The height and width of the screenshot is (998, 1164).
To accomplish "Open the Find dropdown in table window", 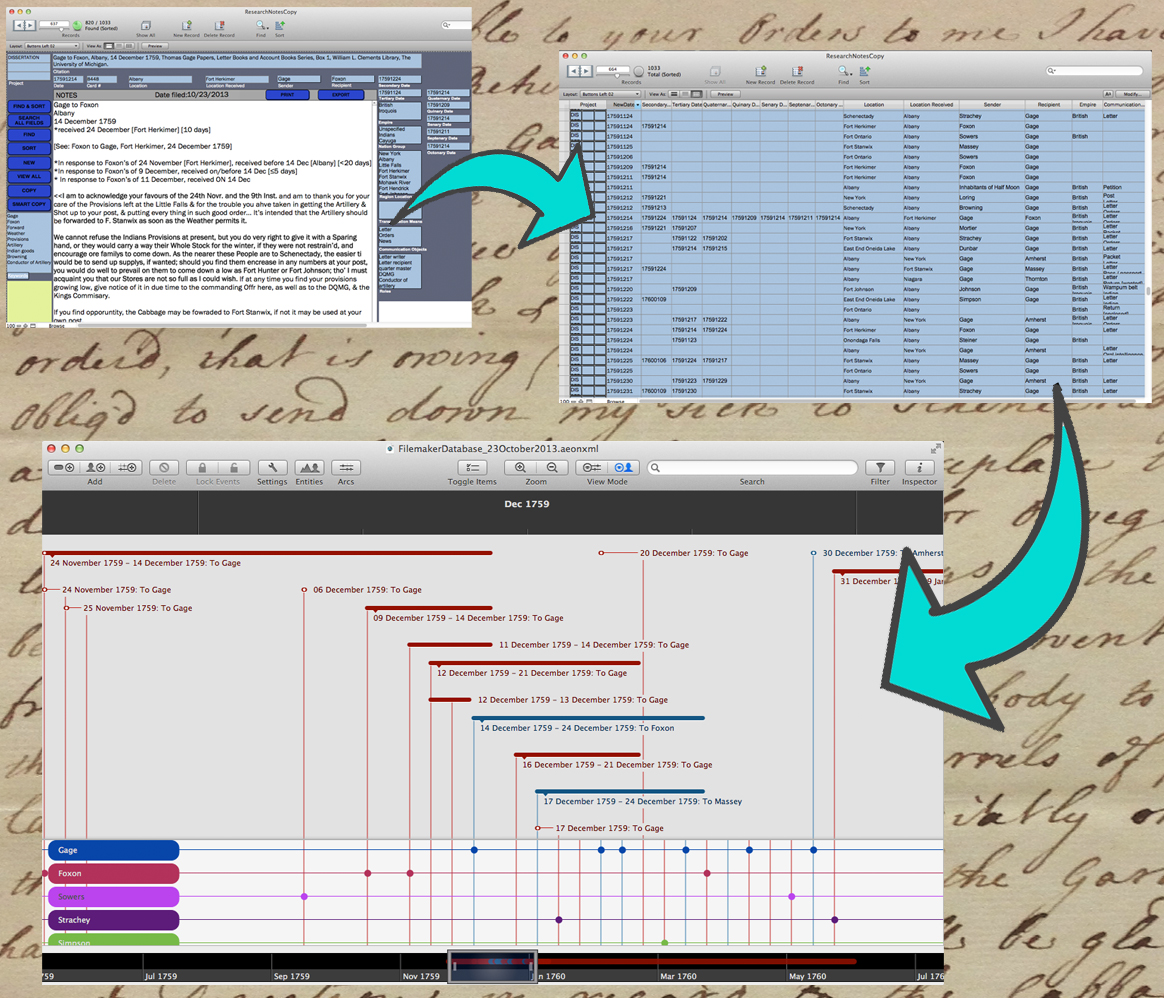I will tap(843, 72).
